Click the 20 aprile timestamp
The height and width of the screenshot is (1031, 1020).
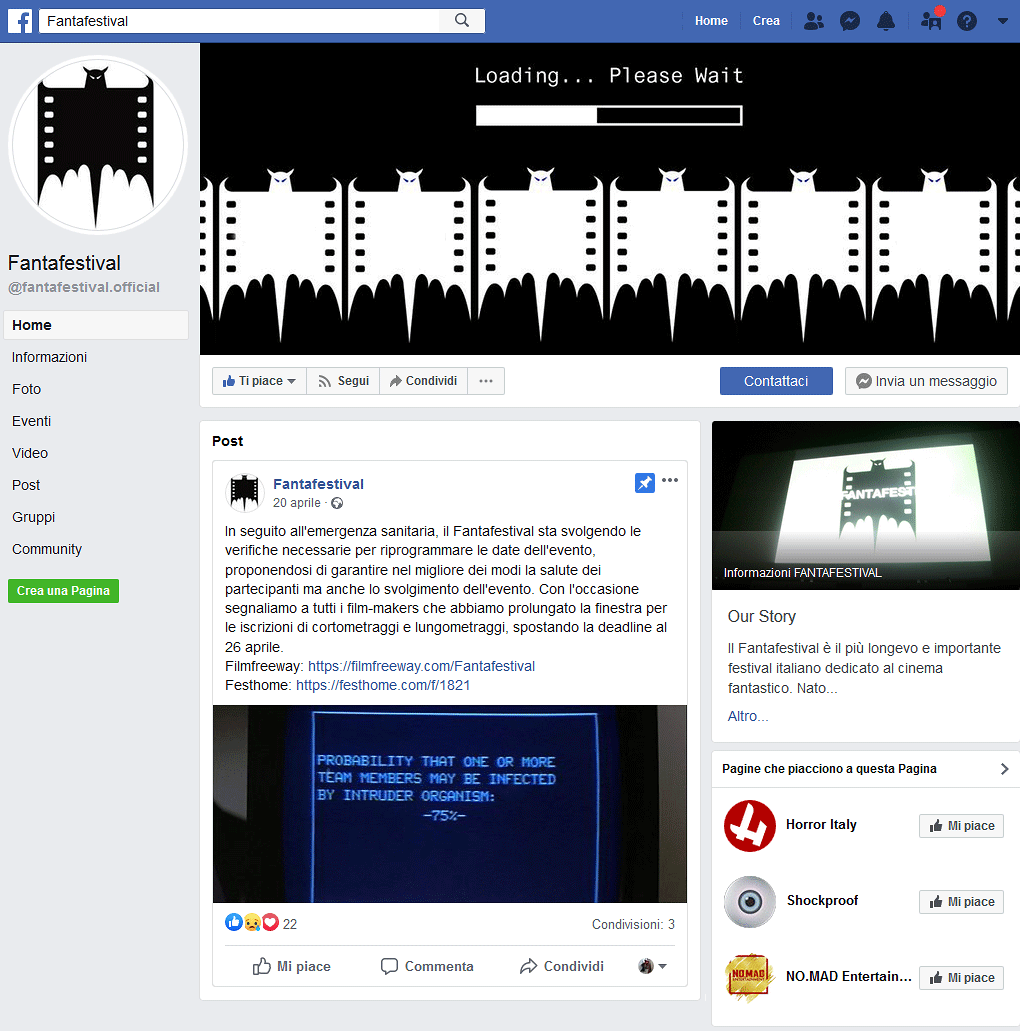pyautogui.click(x=297, y=503)
